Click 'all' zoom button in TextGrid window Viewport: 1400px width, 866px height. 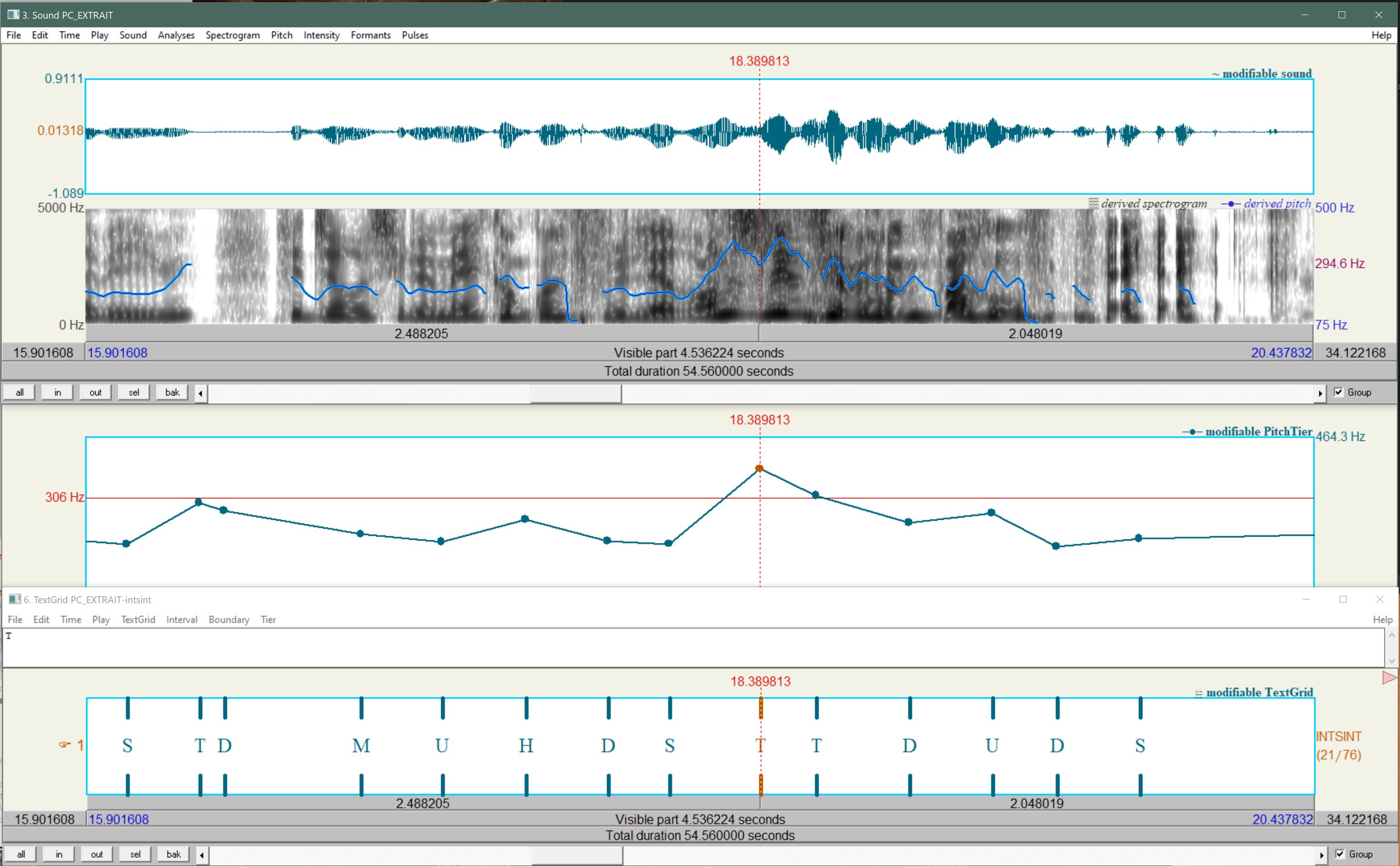tap(21, 854)
